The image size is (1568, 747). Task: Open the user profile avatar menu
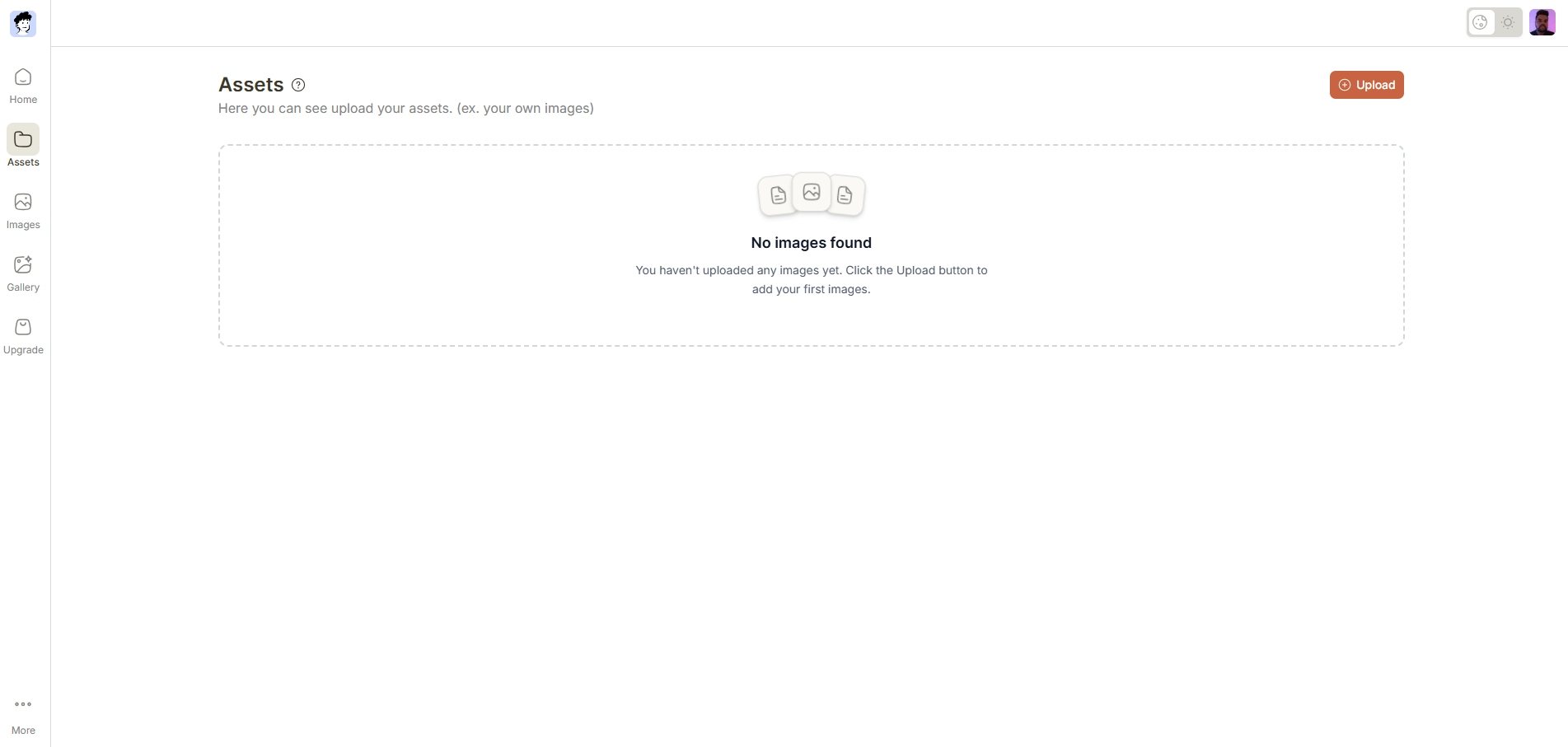[1542, 22]
